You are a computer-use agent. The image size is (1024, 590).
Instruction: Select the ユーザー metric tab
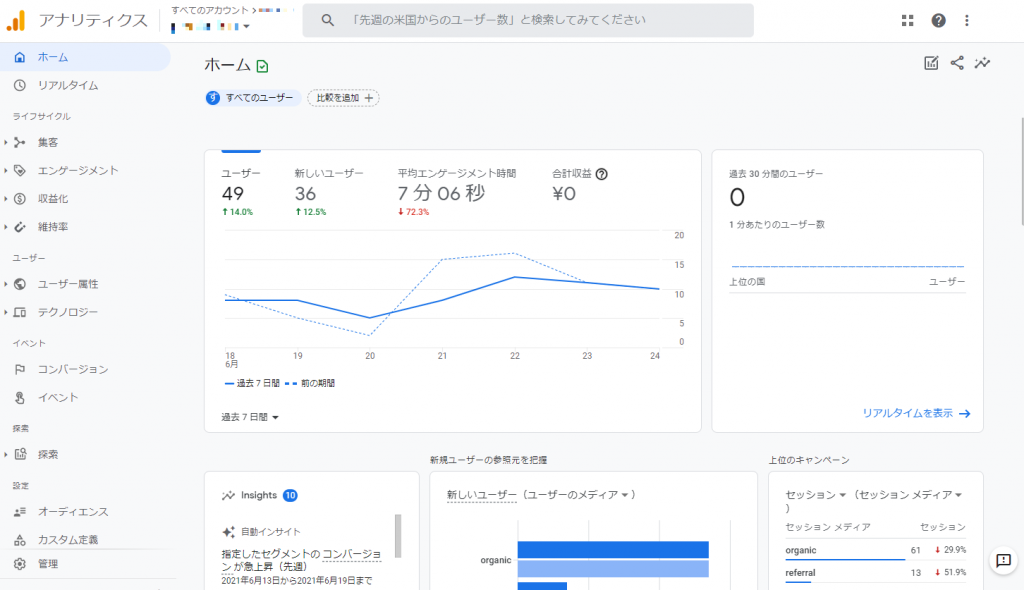[x=241, y=191]
